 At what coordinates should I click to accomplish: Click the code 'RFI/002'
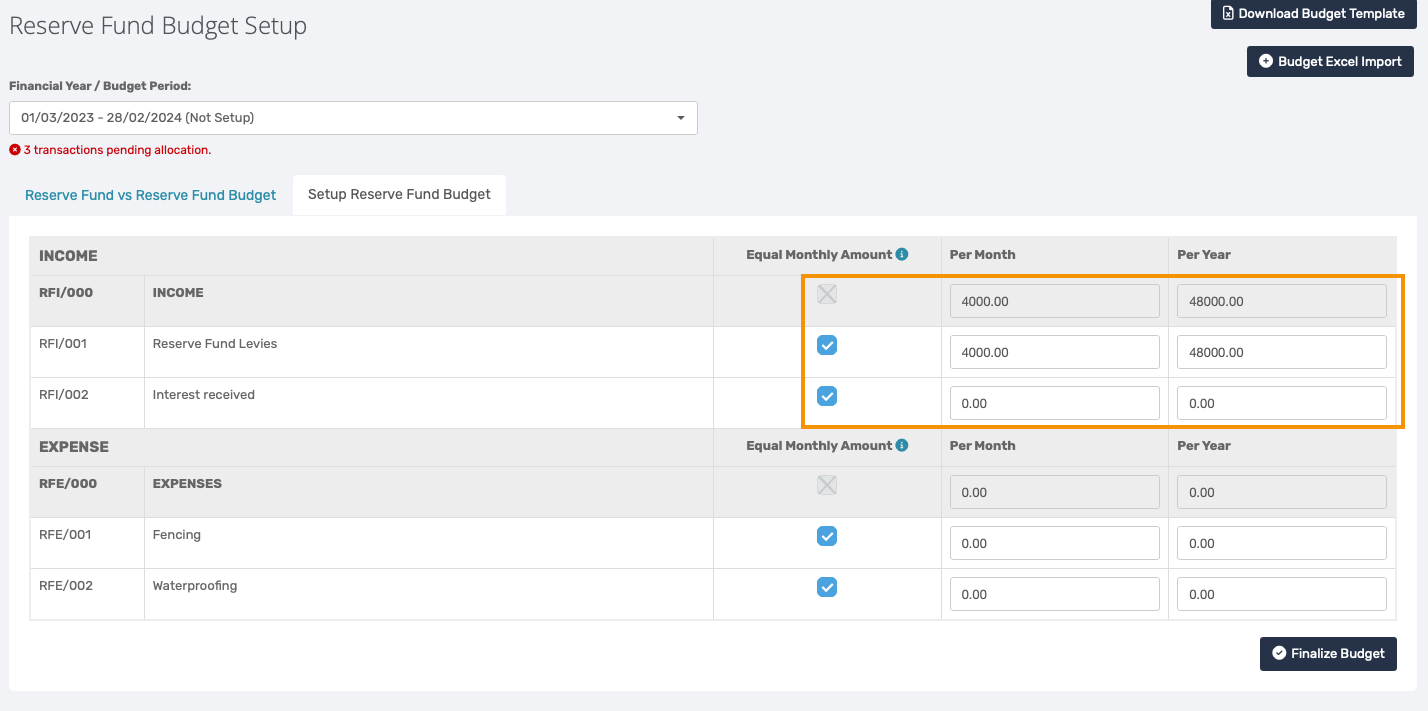[64, 395]
